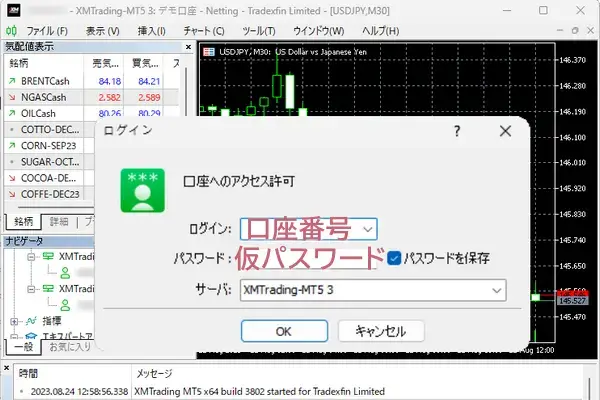Image resolution: width=600 pixels, height=400 pixels.
Task: Click the first account user icon in Navigator
Action: click(x=65, y=273)
